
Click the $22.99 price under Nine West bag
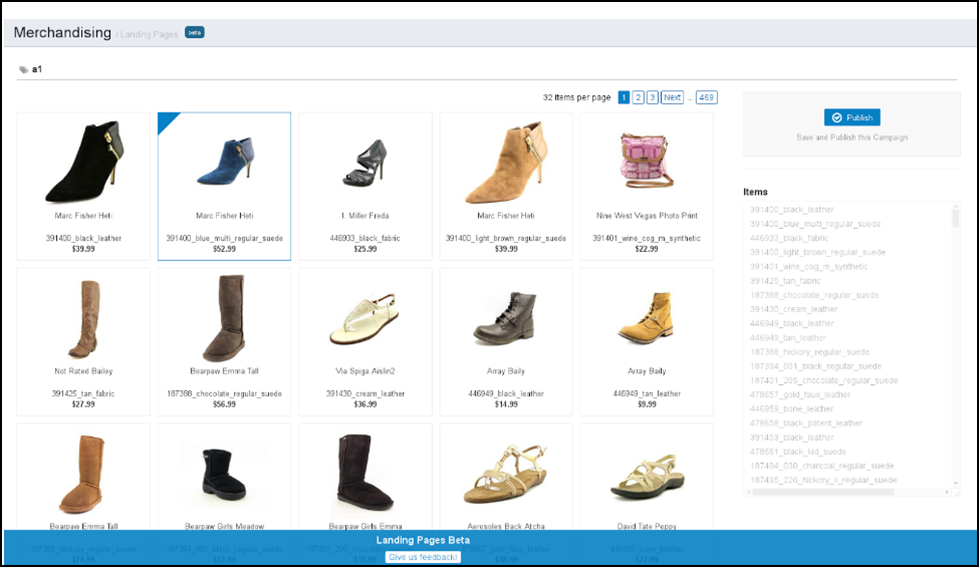click(647, 249)
